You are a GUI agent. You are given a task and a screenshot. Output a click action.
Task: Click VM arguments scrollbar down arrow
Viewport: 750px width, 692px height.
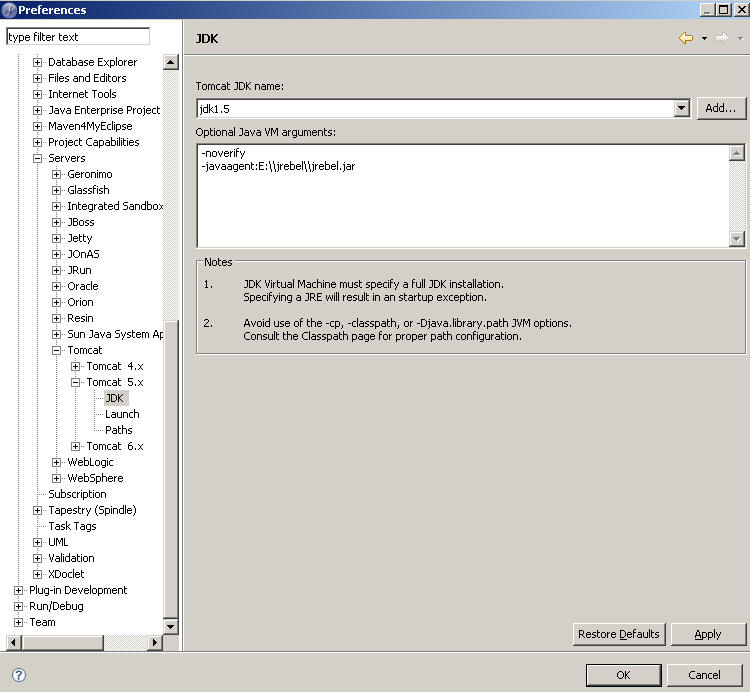[x=737, y=238]
